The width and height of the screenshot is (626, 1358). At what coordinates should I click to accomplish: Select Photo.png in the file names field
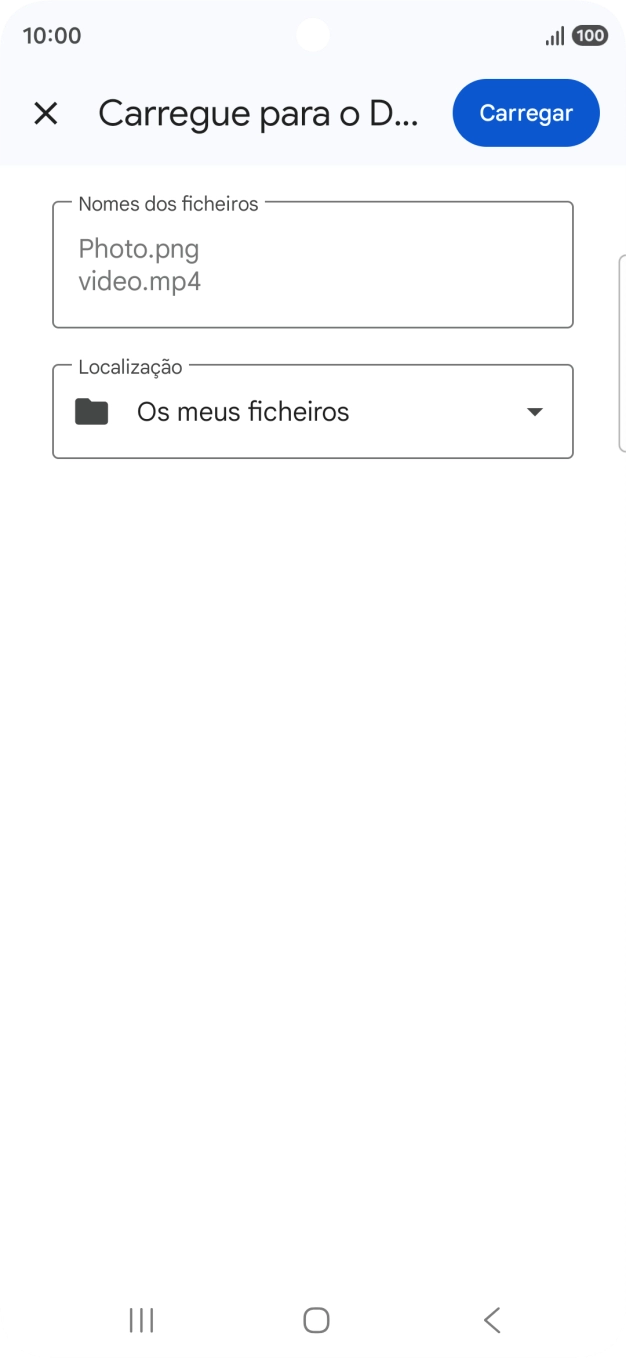point(139,249)
